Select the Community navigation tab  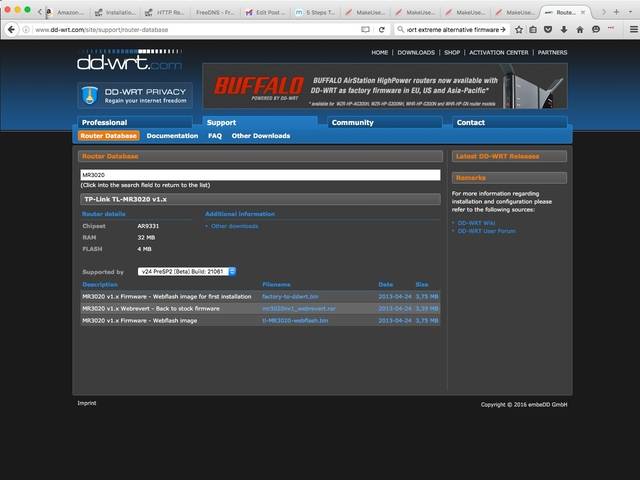point(384,122)
